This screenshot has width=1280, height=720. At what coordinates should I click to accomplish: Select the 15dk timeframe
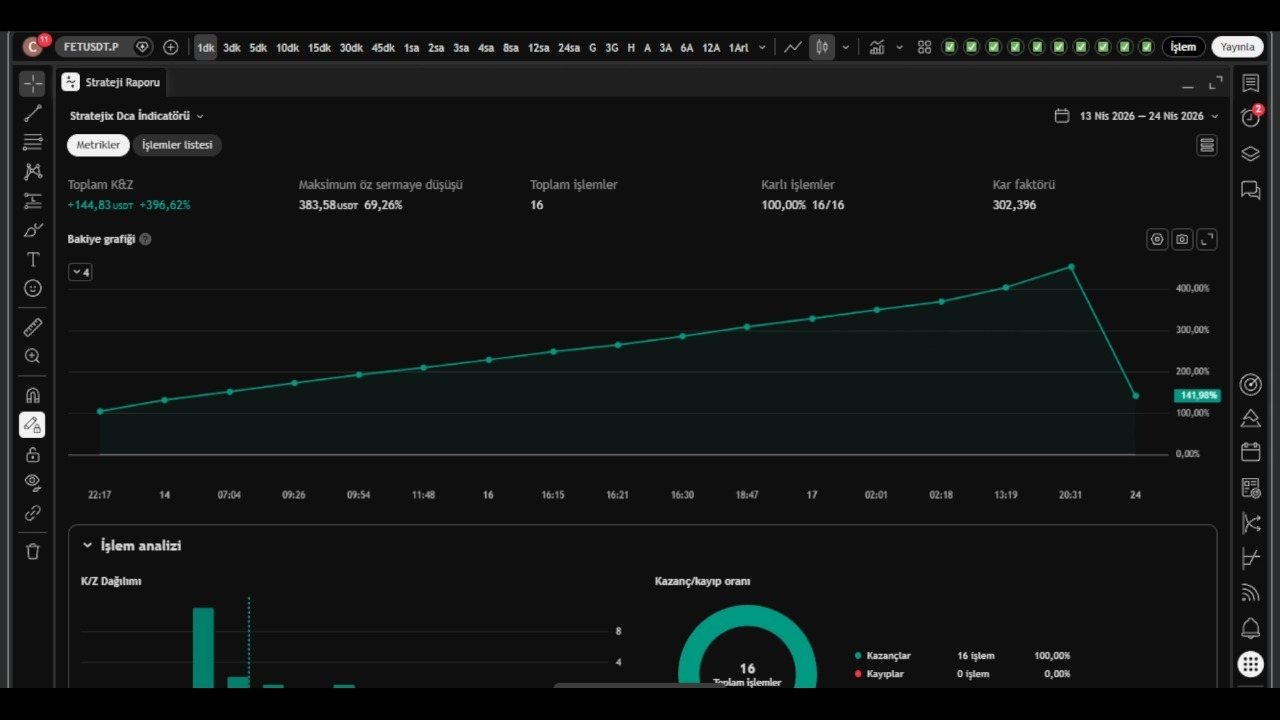click(x=319, y=47)
